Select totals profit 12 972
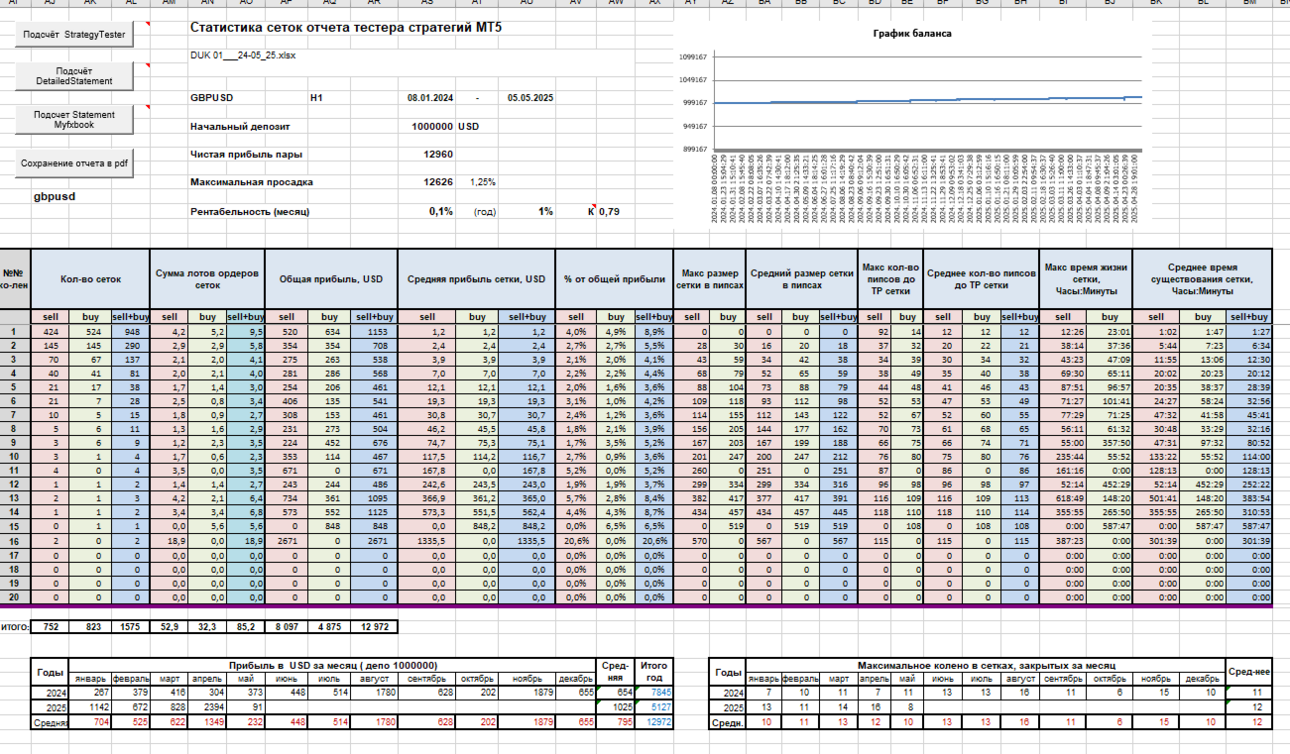 [x=376, y=627]
